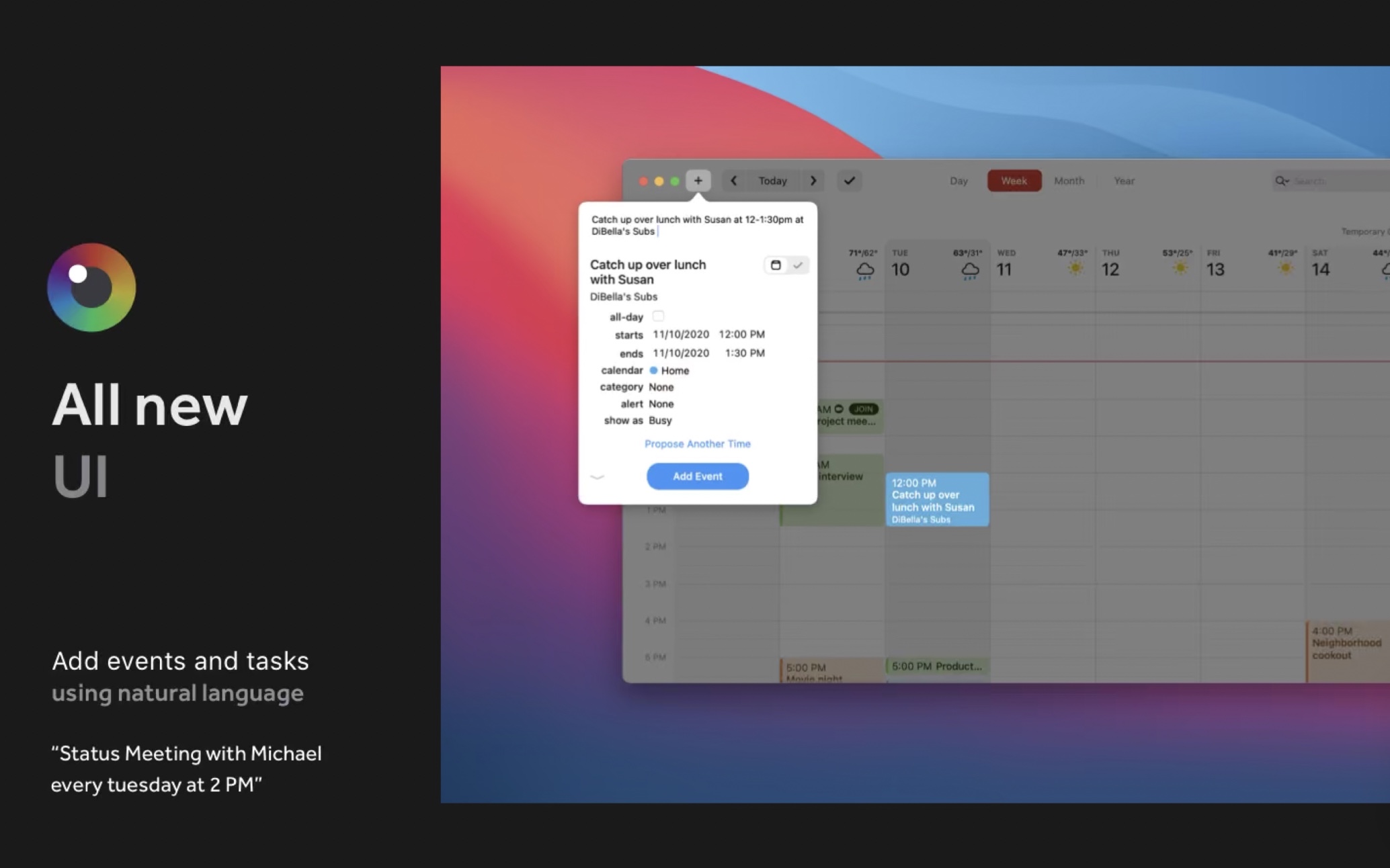Open the show as Busy dropdown
The width and height of the screenshot is (1390, 868).
[660, 421]
